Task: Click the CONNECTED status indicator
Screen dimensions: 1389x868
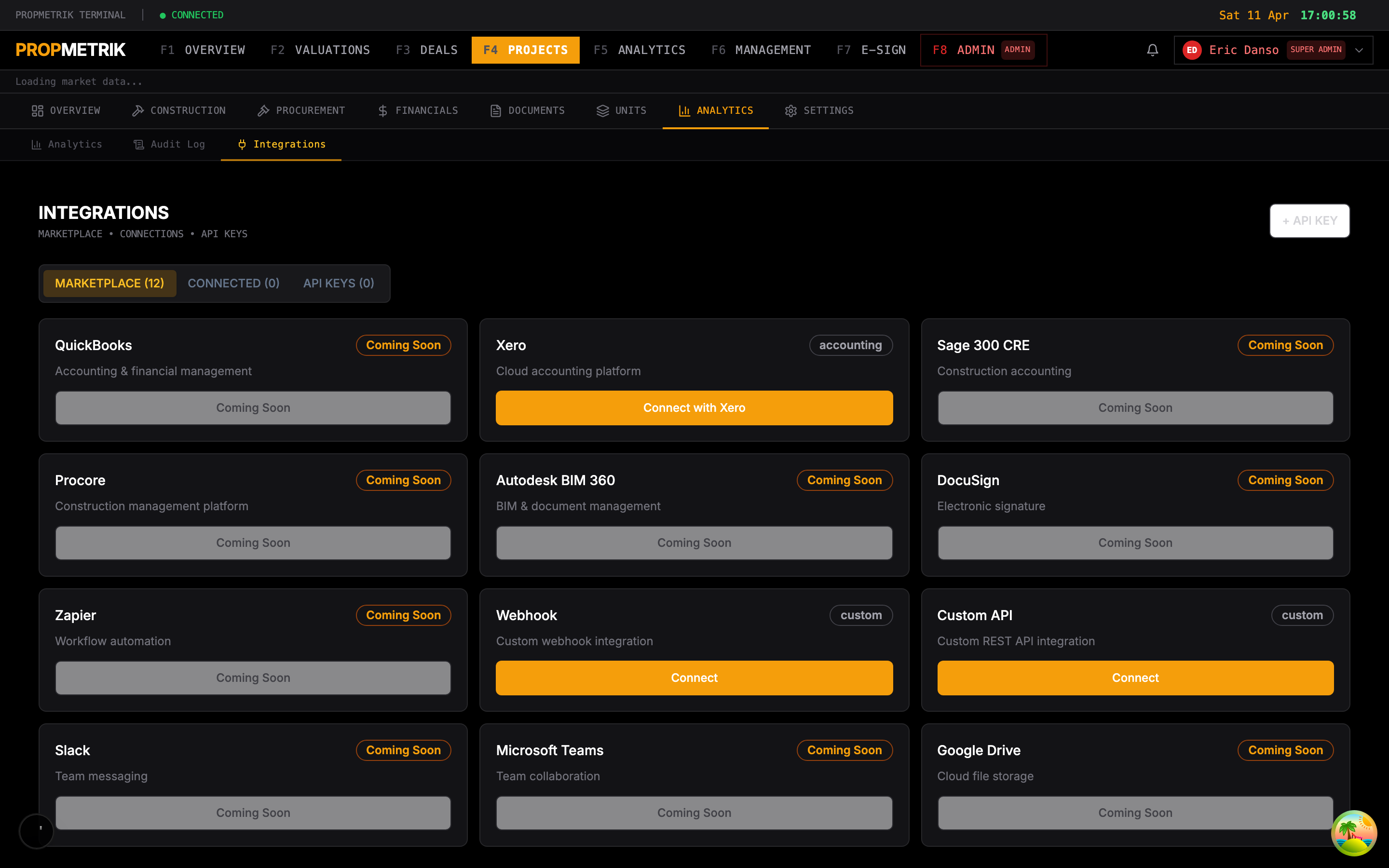Action: coord(191,15)
